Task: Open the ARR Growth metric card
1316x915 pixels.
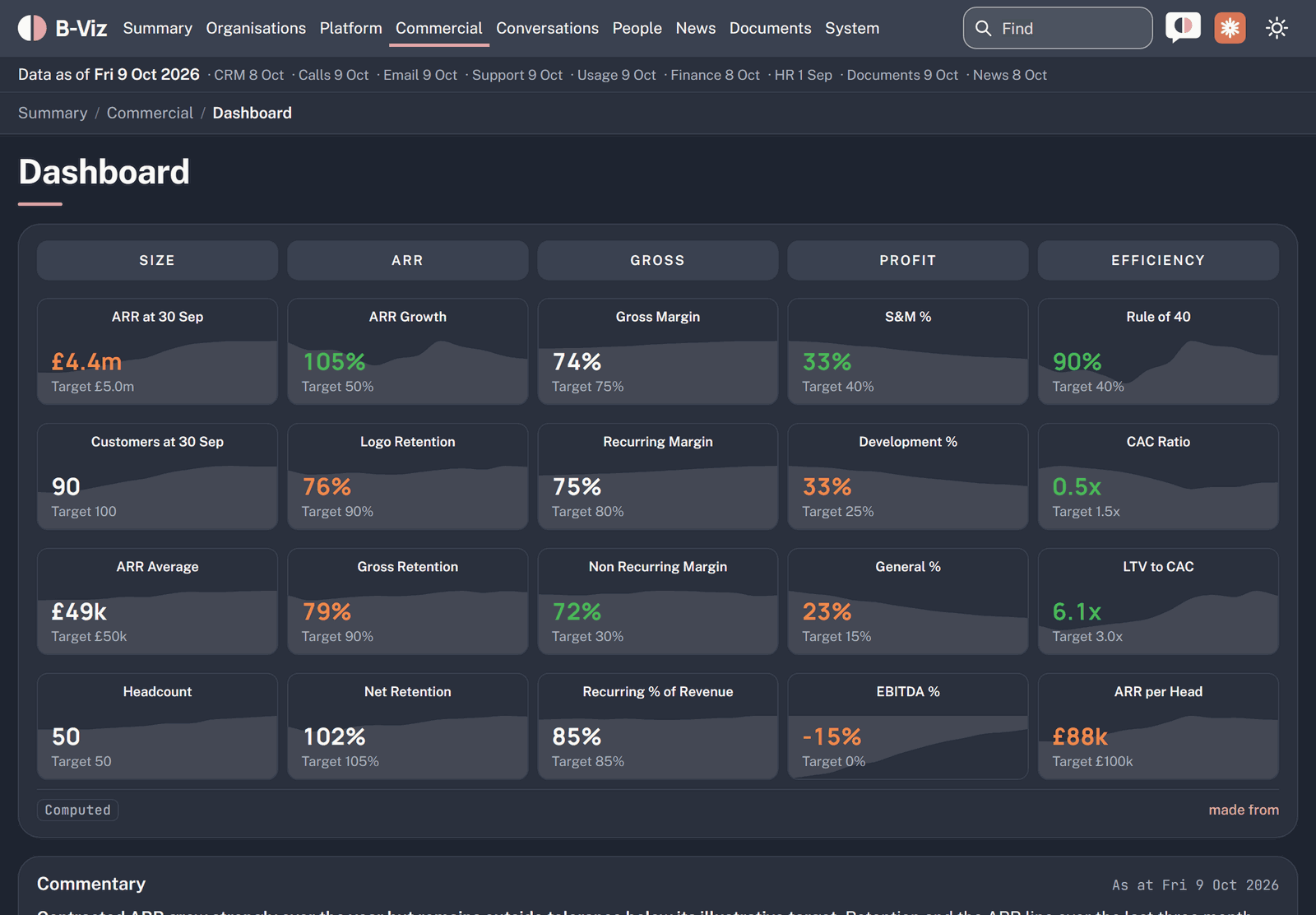Action: tap(408, 351)
